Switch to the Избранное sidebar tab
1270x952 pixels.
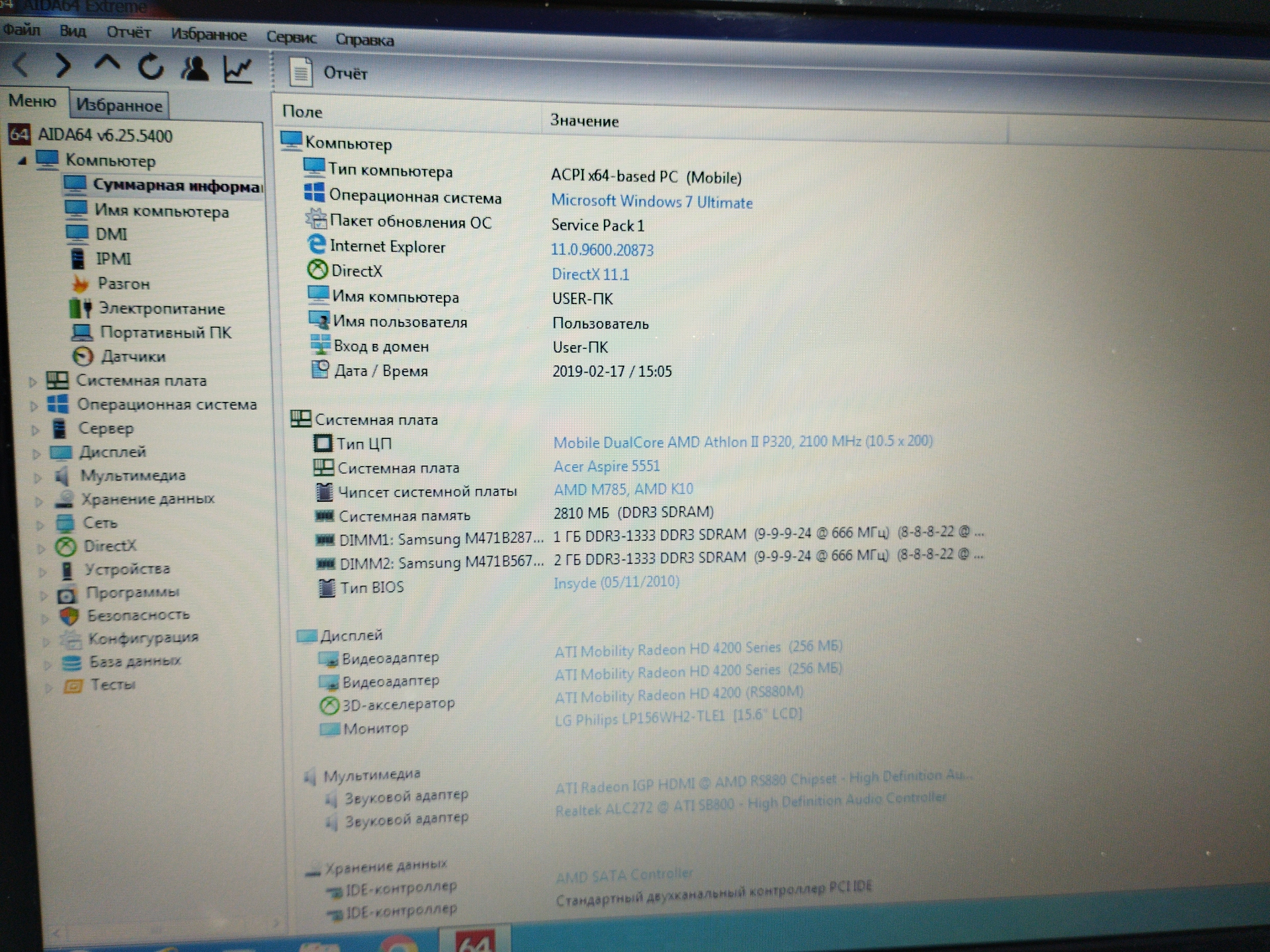[119, 105]
